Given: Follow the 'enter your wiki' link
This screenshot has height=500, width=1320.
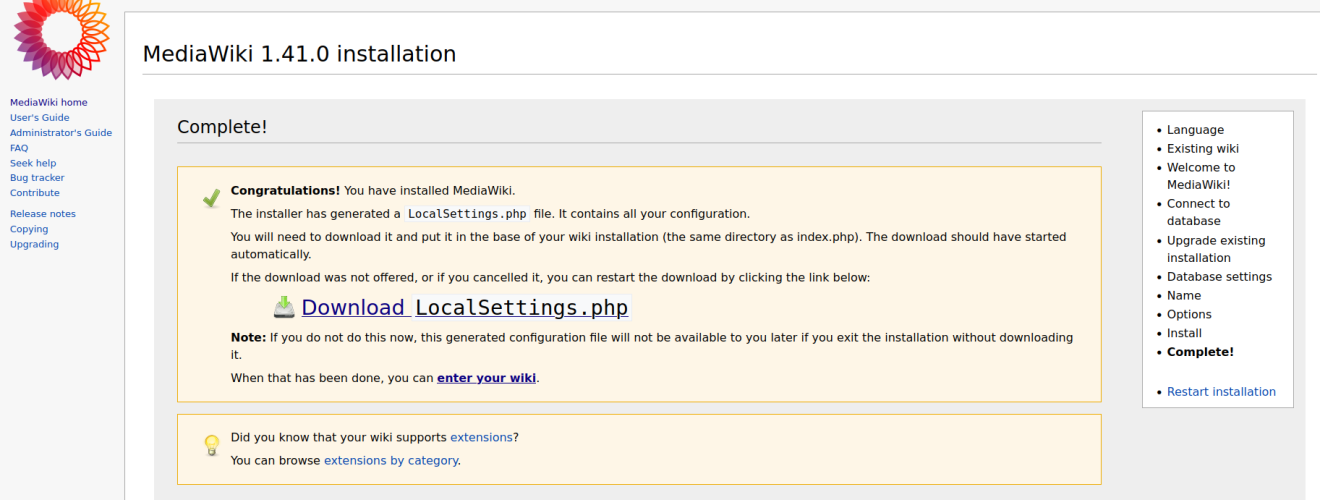Looking at the screenshot, I should pos(487,378).
